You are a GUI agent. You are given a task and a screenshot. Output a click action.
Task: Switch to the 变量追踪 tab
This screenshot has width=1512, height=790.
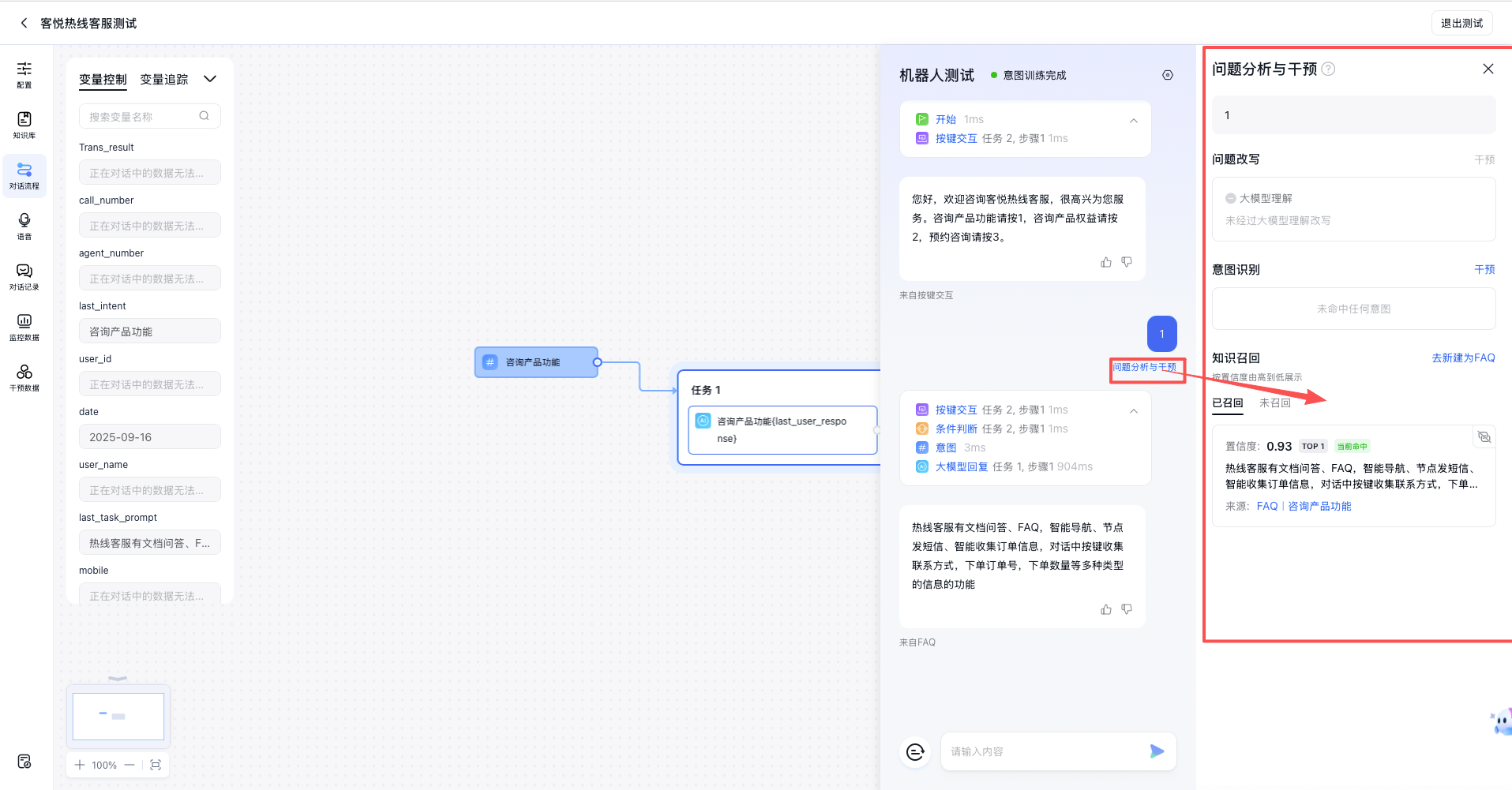pos(164,80)
